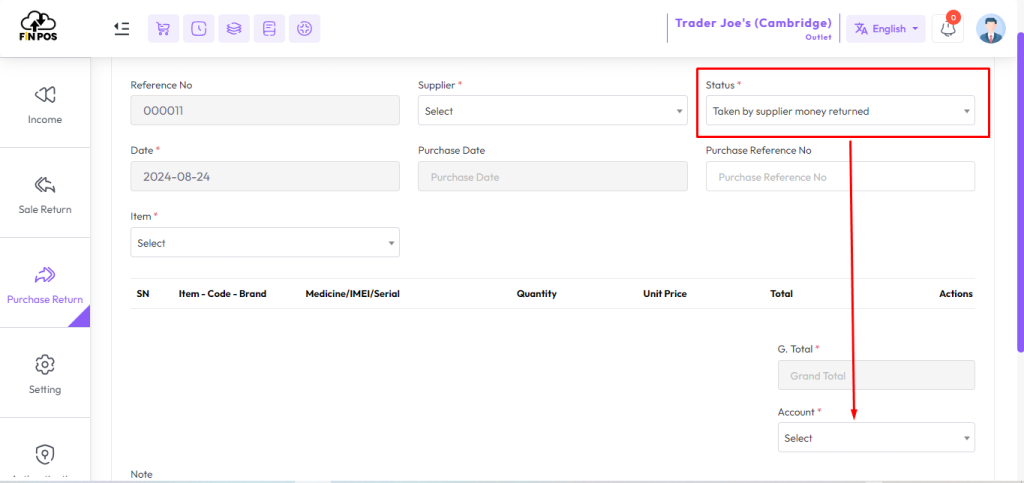
Task: Click the Note label
Action: click(x=142, y=475)
